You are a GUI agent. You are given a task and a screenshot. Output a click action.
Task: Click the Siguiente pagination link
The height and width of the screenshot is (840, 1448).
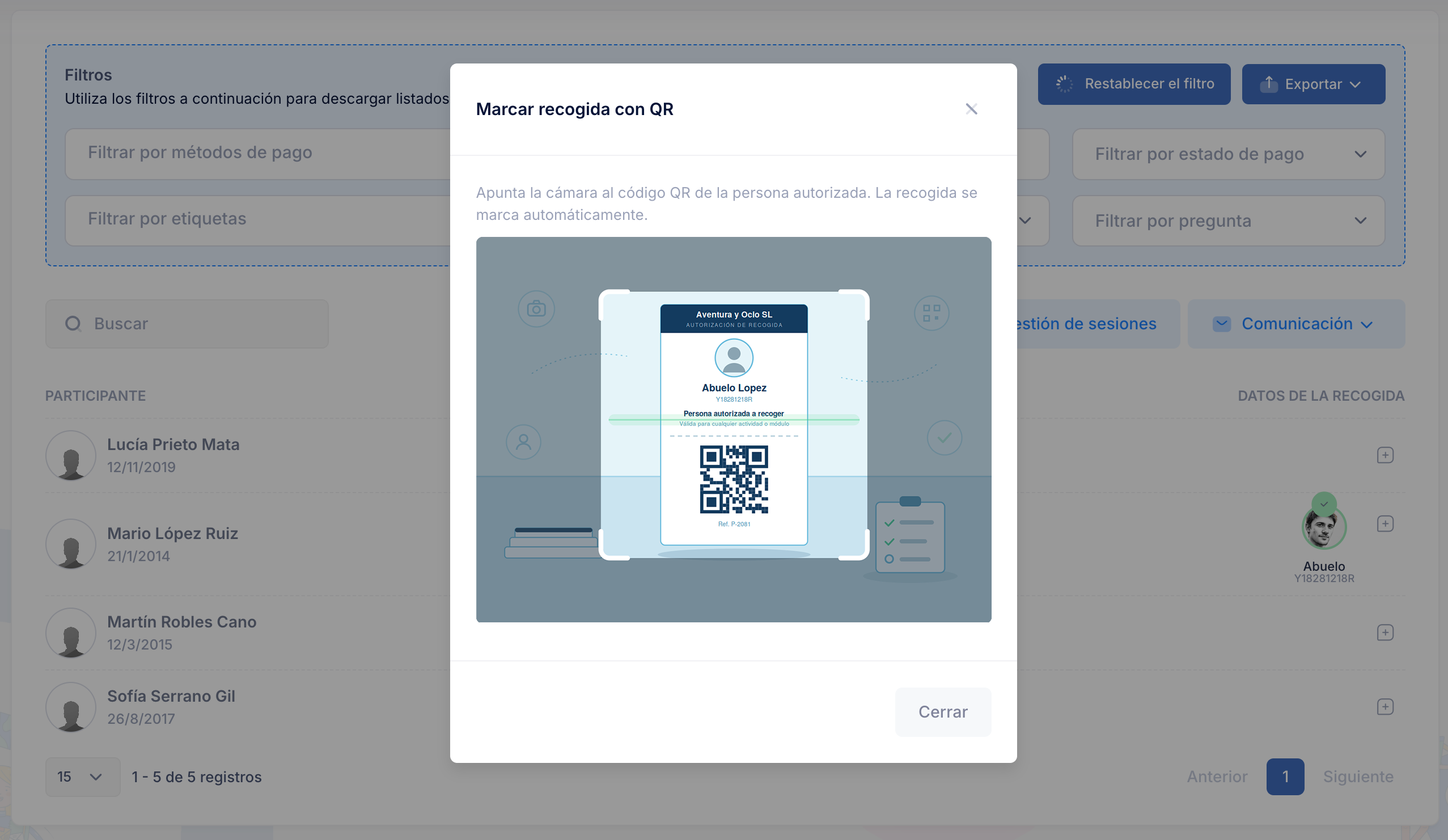tap(1358, 777)
